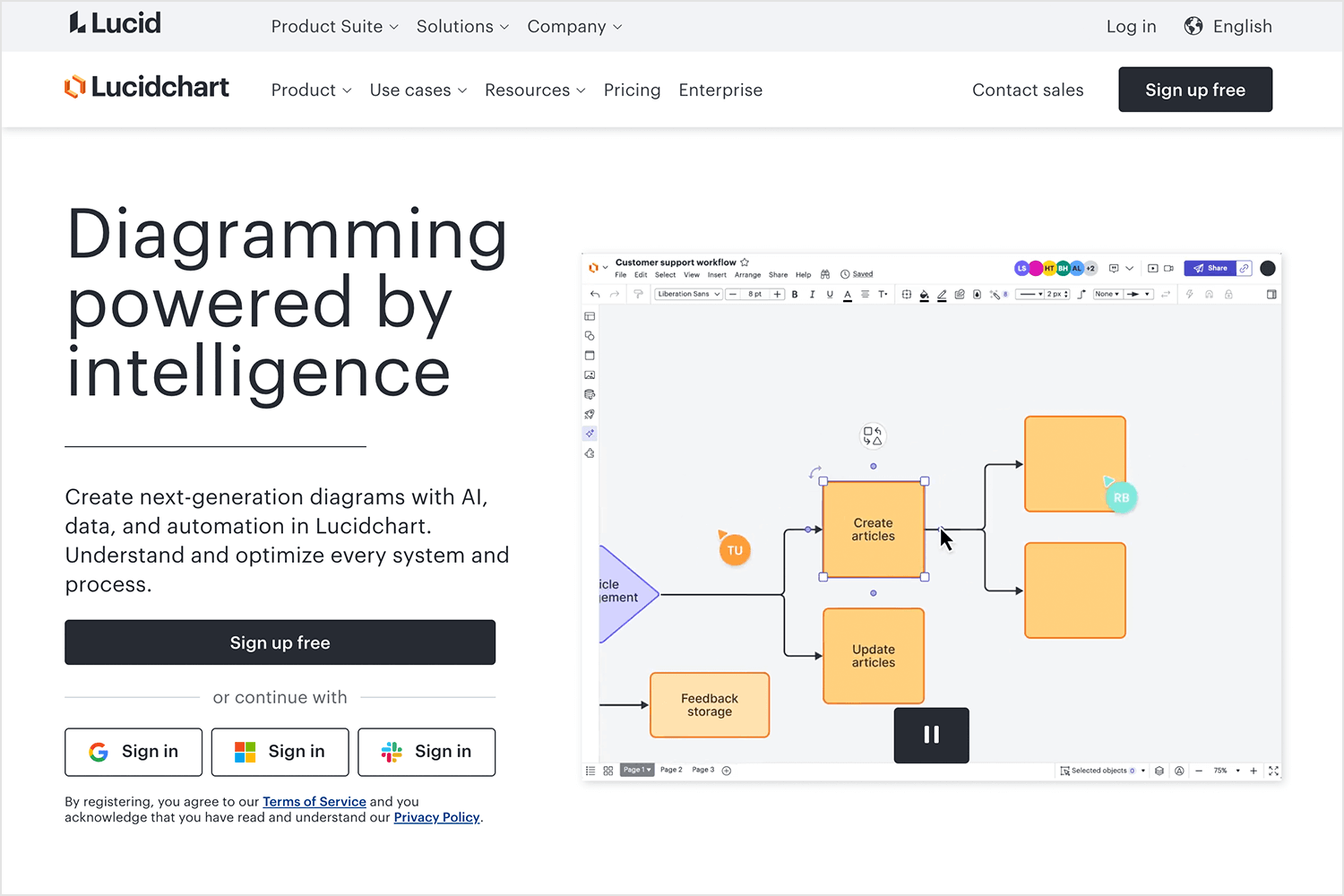Click the layers icon in bottom bar
This screenshot has width=1344, height=896.
(x=1159, y=771)
